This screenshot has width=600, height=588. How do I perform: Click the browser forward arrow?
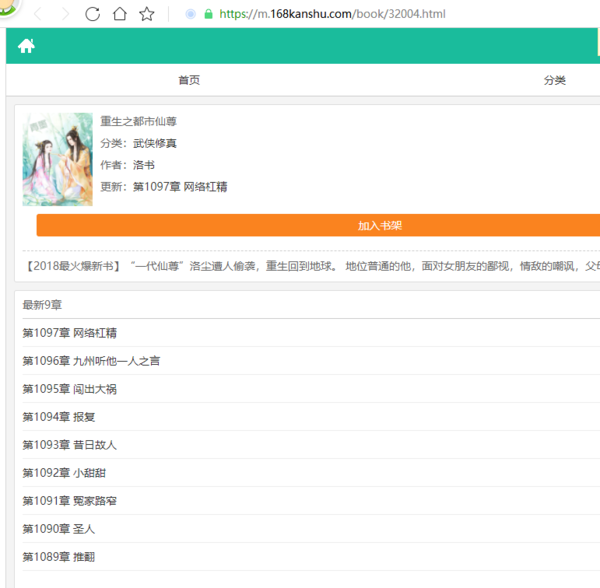65,14
